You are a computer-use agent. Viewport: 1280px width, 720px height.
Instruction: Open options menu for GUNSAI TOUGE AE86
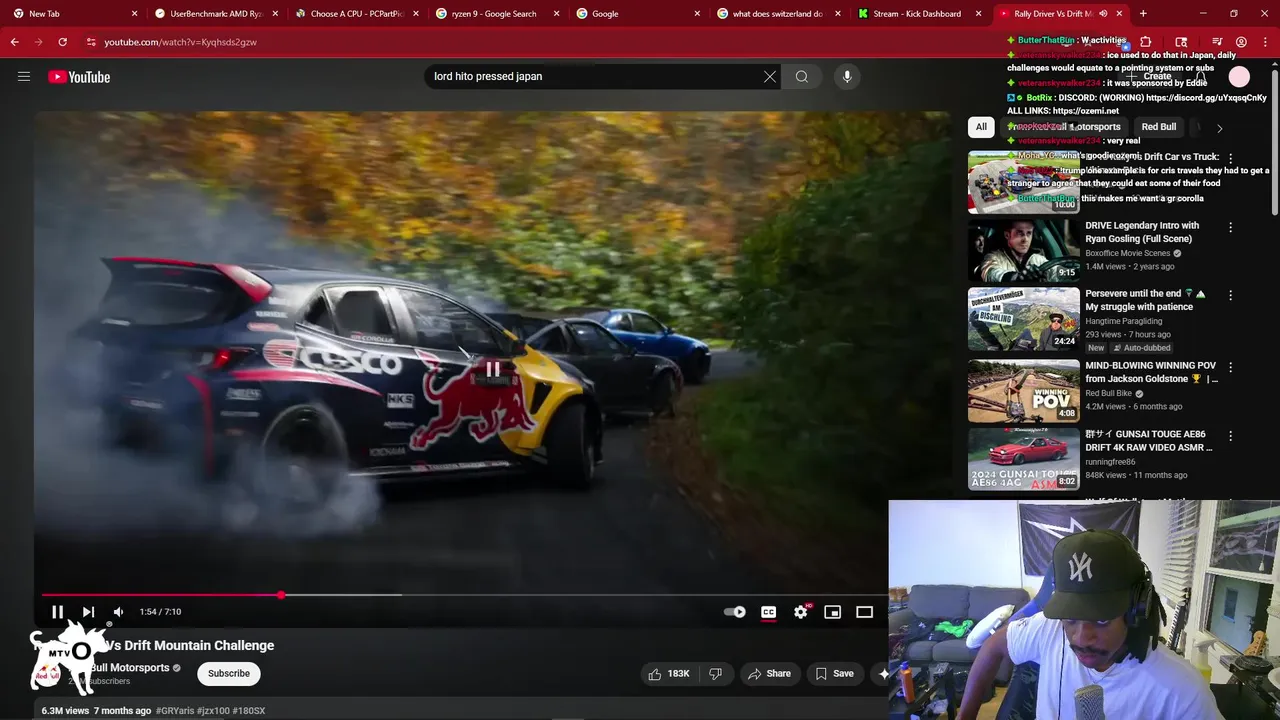[x=1230, y=436]
